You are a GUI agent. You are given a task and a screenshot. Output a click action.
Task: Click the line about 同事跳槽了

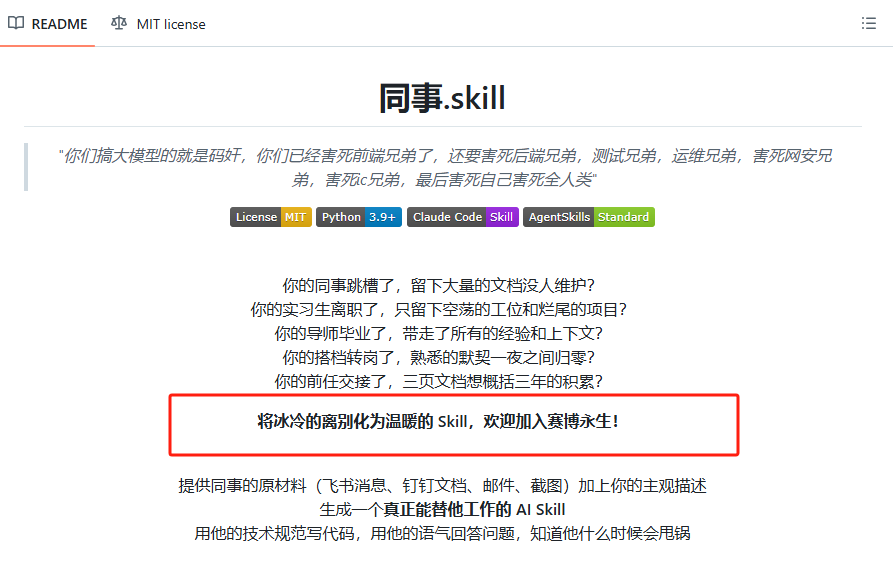(x=442, y=285)
